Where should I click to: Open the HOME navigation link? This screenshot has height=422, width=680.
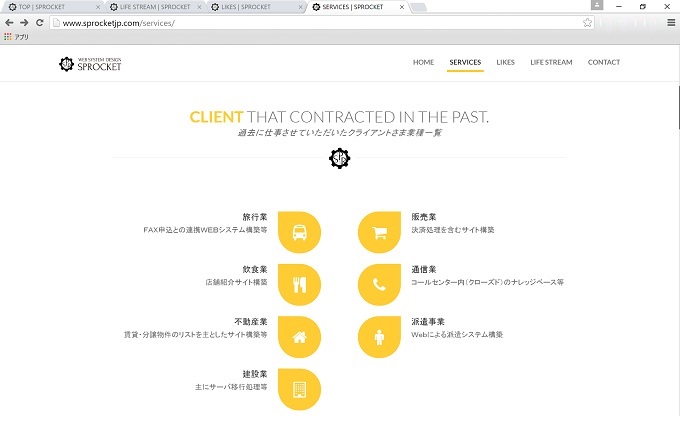[423, 62]
